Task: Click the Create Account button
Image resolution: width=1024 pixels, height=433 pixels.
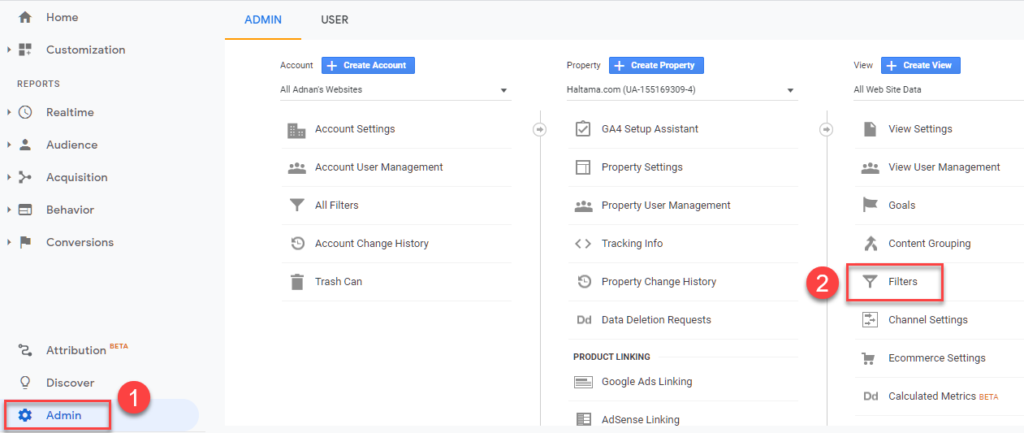Action: point(368,65)
